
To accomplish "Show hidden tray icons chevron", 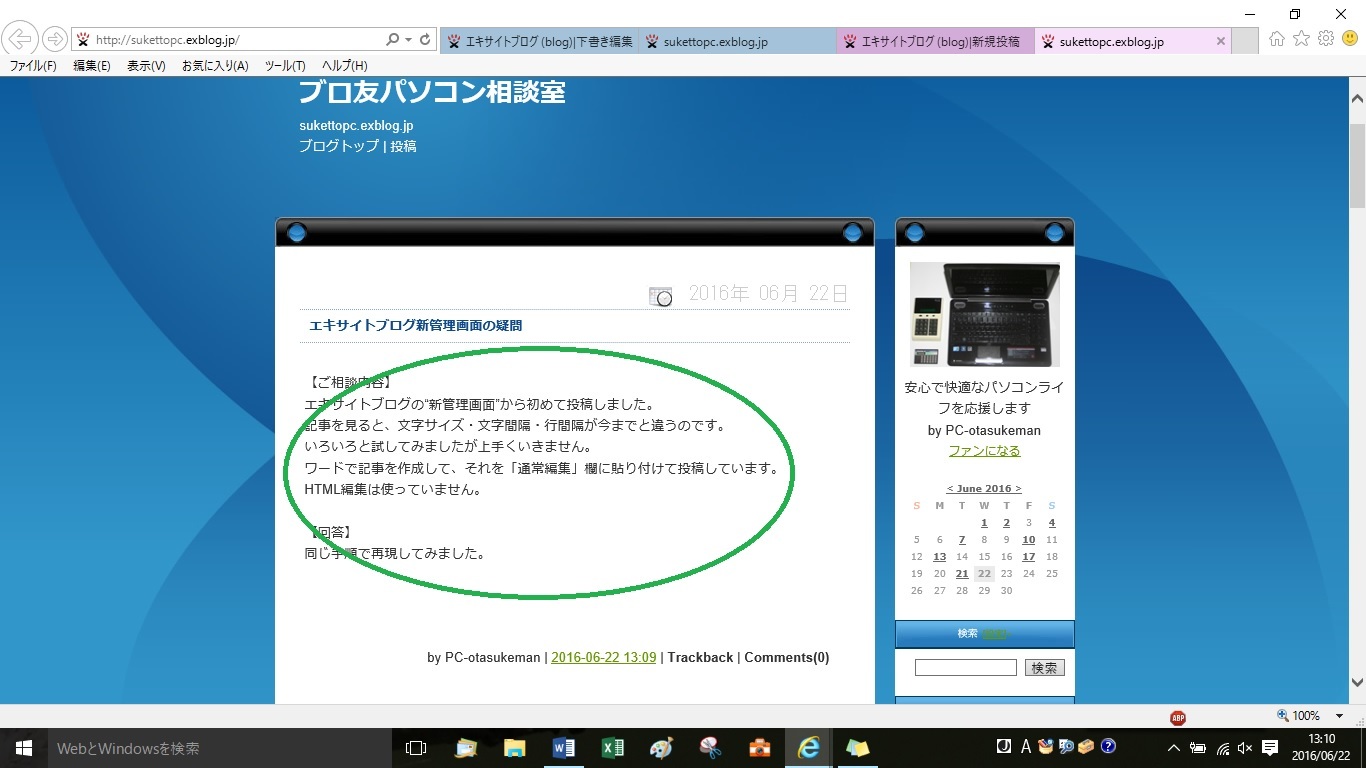I will pos(1174,748).
